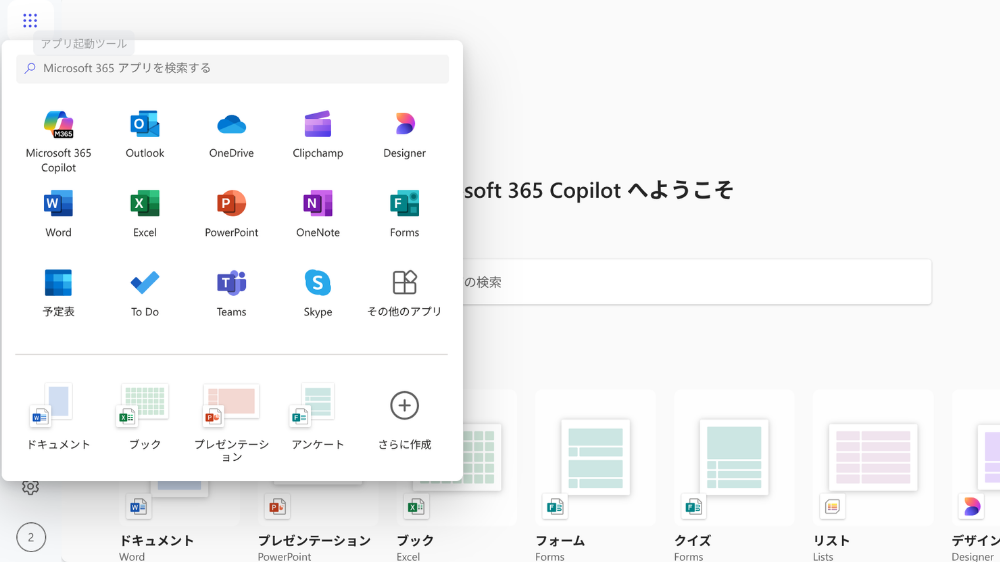Screen dimensions: 1000x562
Task: Create a new アンケート form
Action: click(318, 417)
